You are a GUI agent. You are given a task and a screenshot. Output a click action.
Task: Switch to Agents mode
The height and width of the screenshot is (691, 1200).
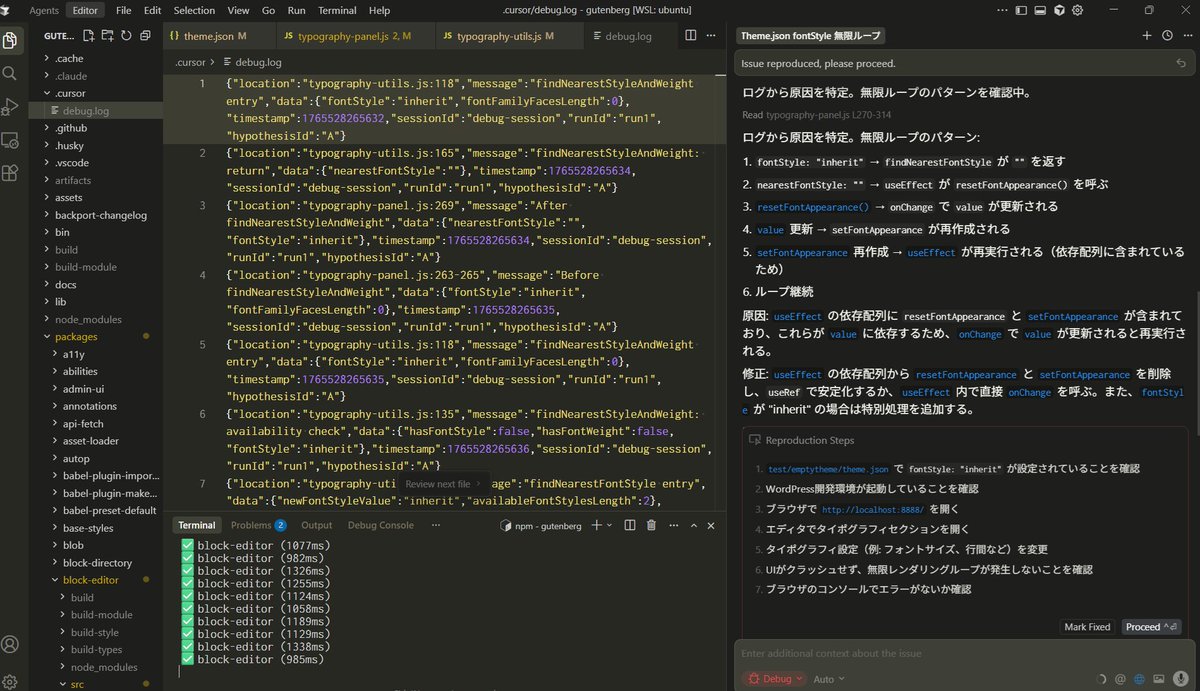pyautogui.click(x=44, y=10)
